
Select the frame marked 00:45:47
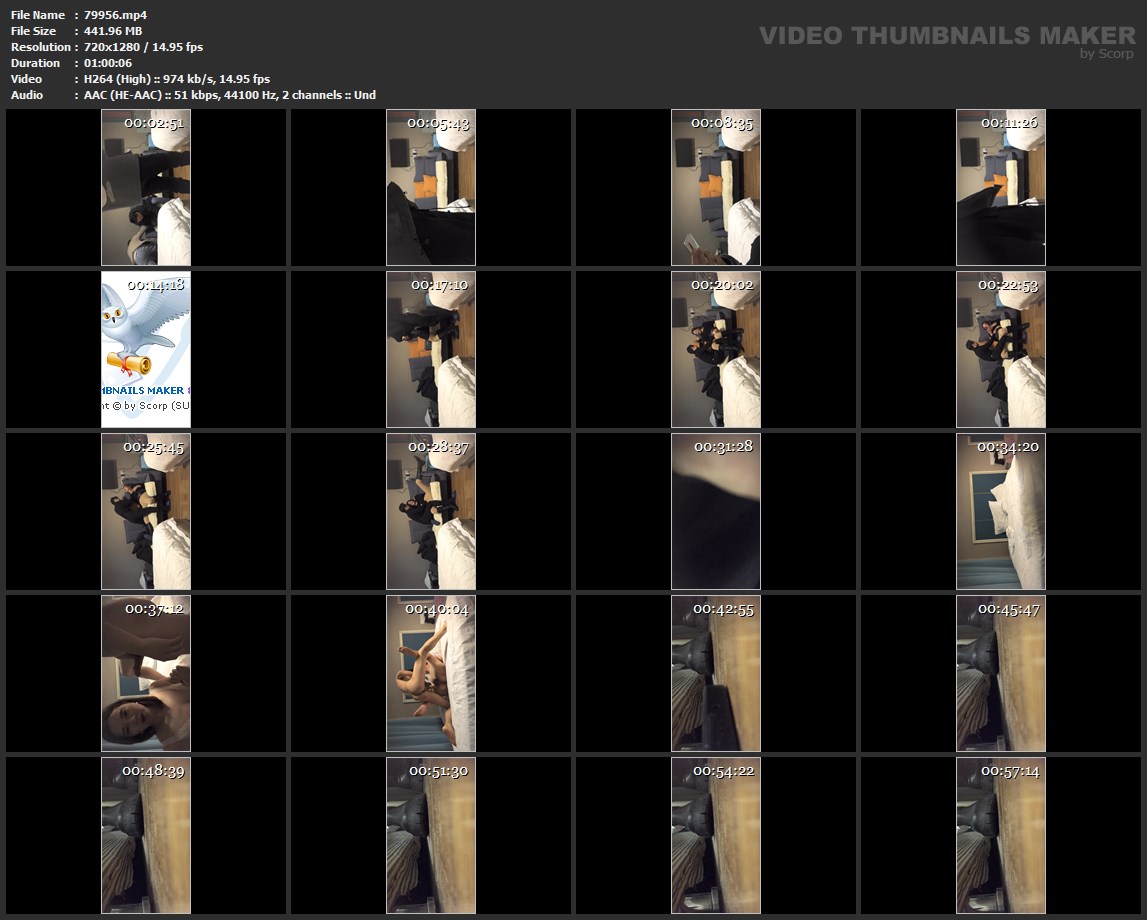(x=1001, y=673)
